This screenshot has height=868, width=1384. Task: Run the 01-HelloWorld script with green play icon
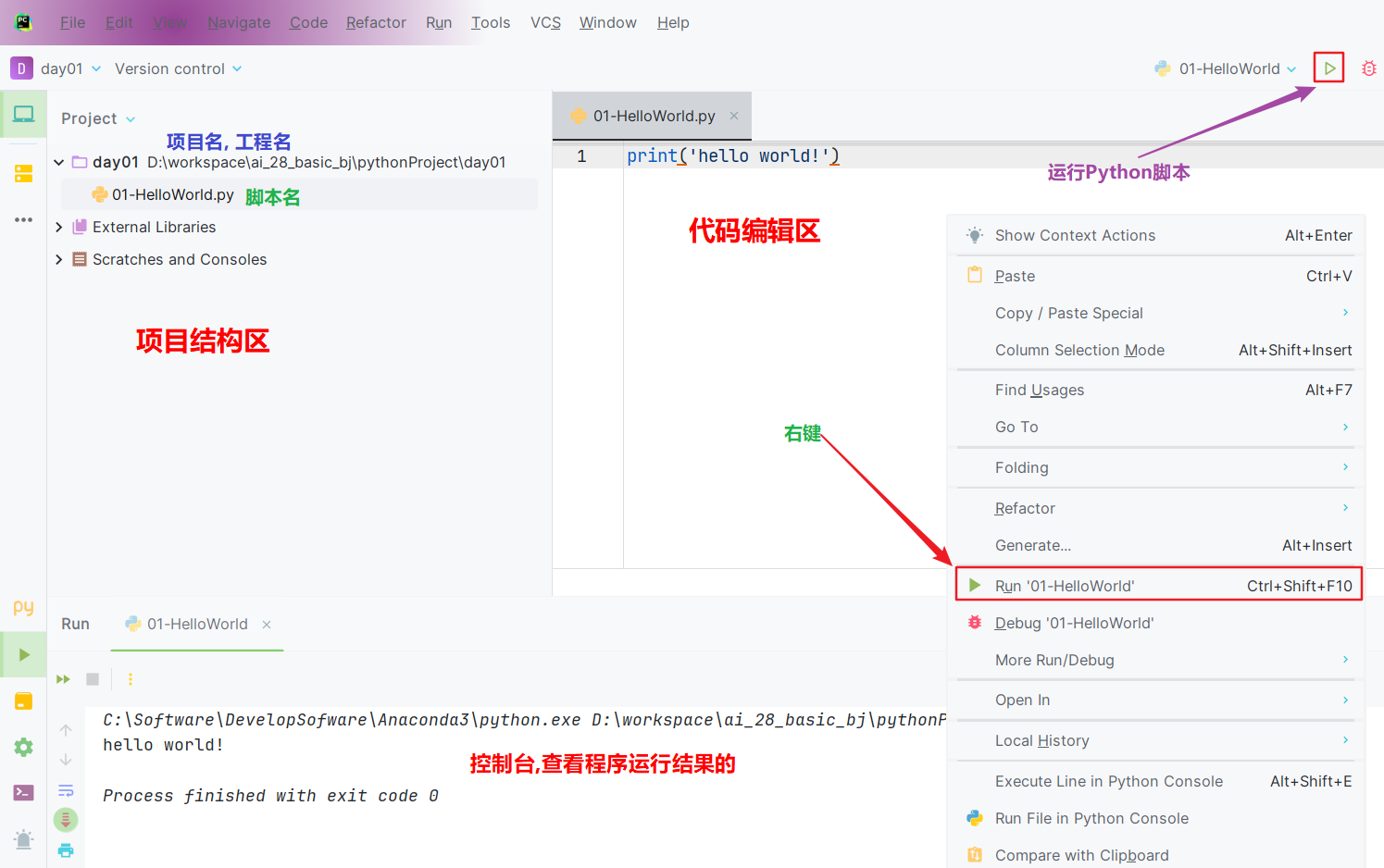click(1329, 68)
